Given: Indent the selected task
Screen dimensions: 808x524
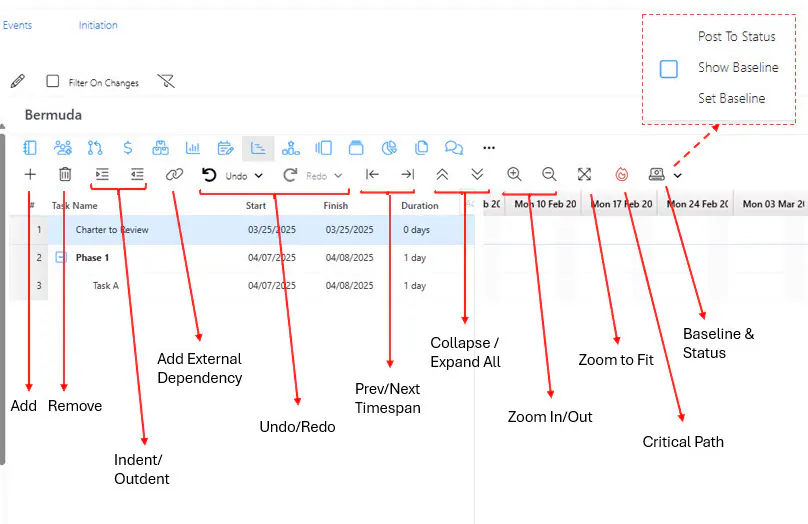Looking at the screenshot, I should pyautogui.click(x=102, y=175).
